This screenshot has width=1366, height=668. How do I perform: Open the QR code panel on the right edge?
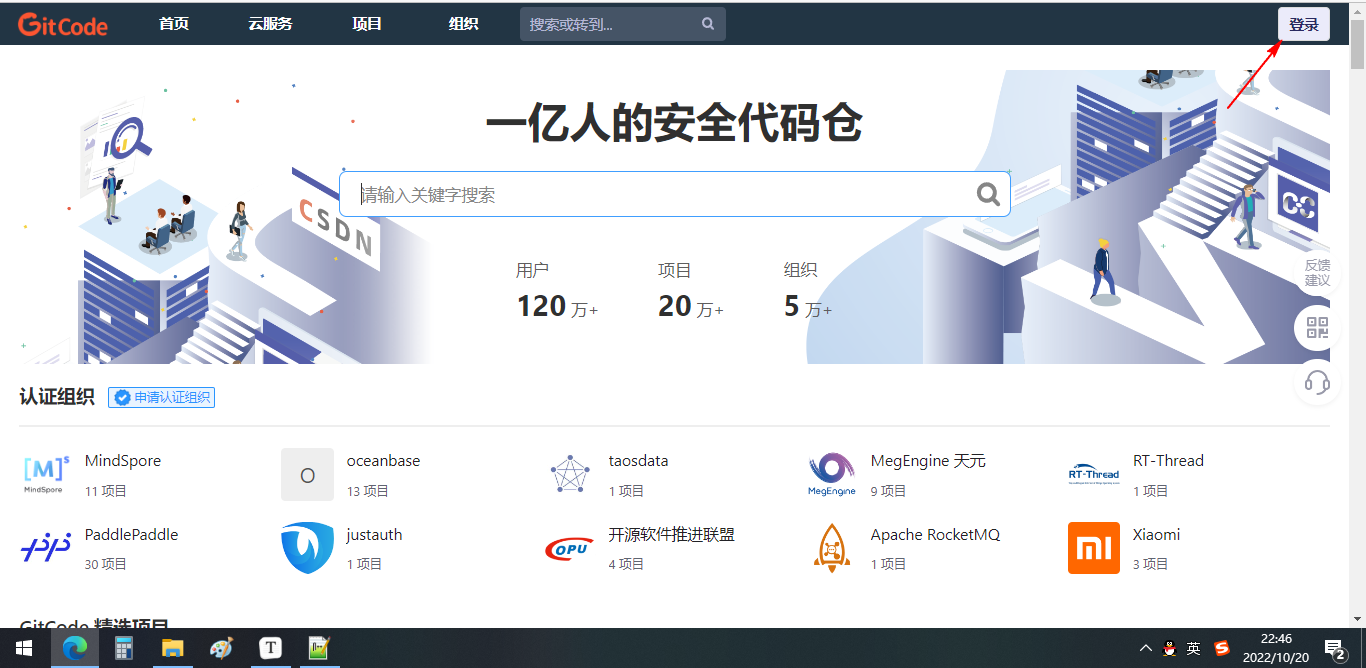click(x=1317, y=327)
